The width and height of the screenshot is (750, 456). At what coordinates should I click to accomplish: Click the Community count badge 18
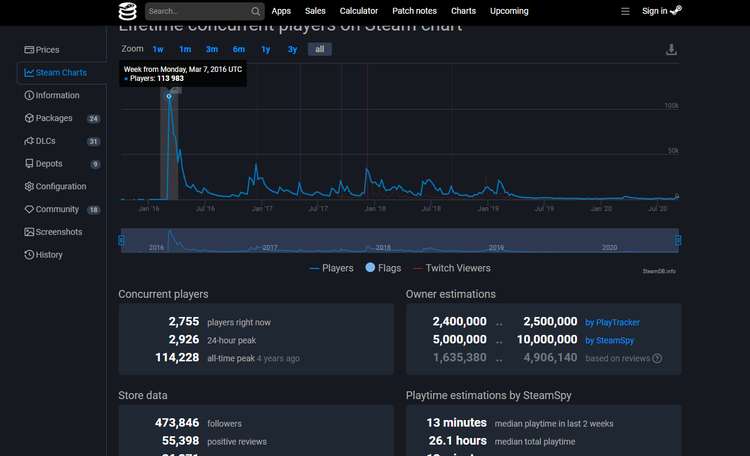94,210
